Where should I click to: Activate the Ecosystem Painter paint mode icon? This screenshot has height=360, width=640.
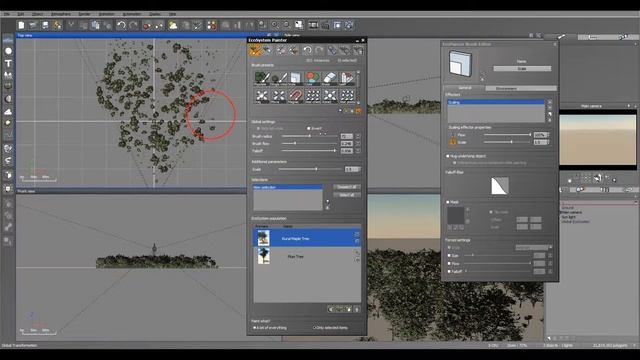coord(255,50)
